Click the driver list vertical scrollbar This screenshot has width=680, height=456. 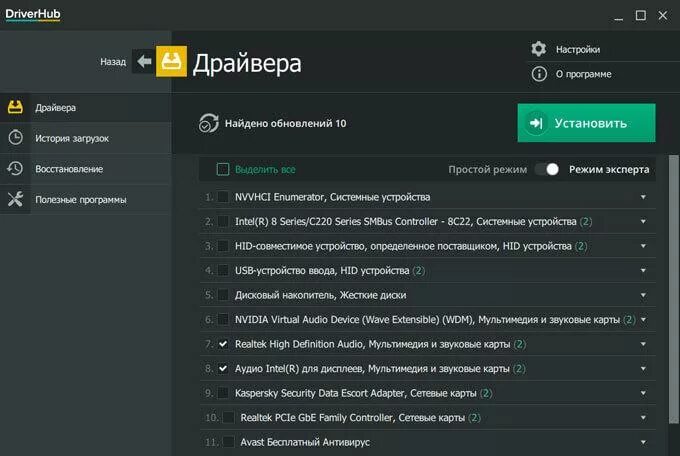tap(673, 289)
